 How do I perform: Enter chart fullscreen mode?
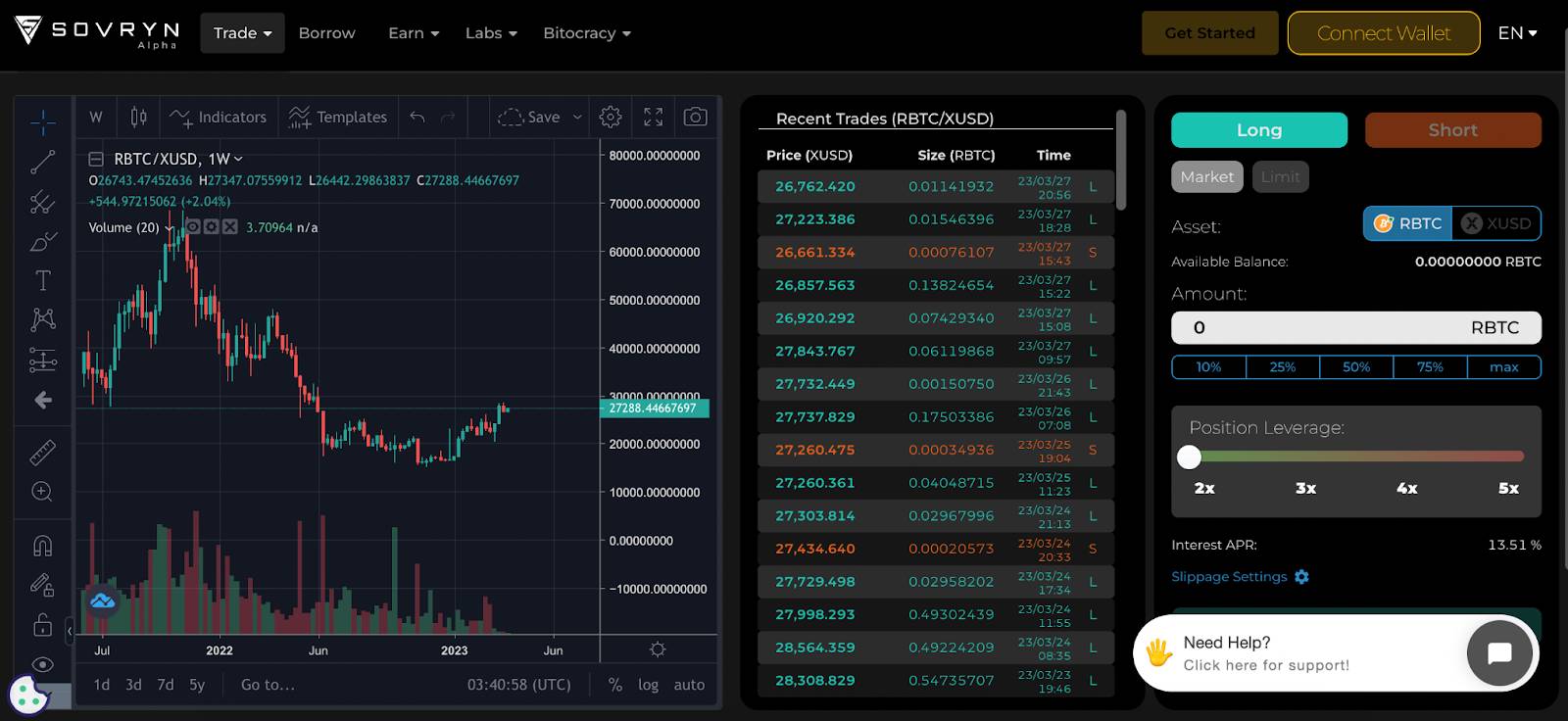click(654, 117)
